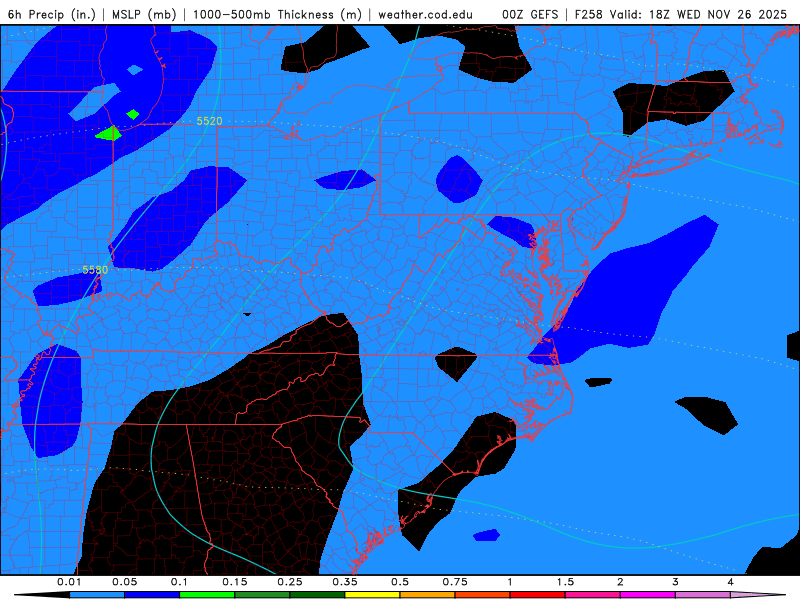Click the legend value 3
The height and width of the screenshot is (600, 800).
[x=676, y=582]
